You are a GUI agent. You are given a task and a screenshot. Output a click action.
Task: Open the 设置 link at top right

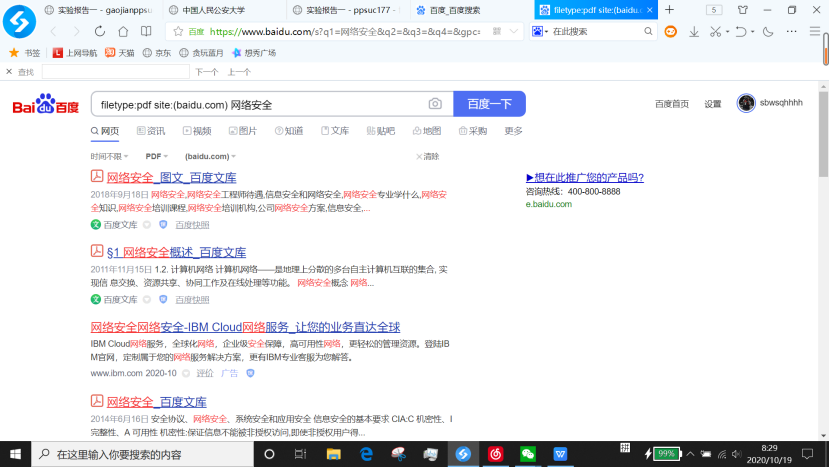tap(712, 104)
